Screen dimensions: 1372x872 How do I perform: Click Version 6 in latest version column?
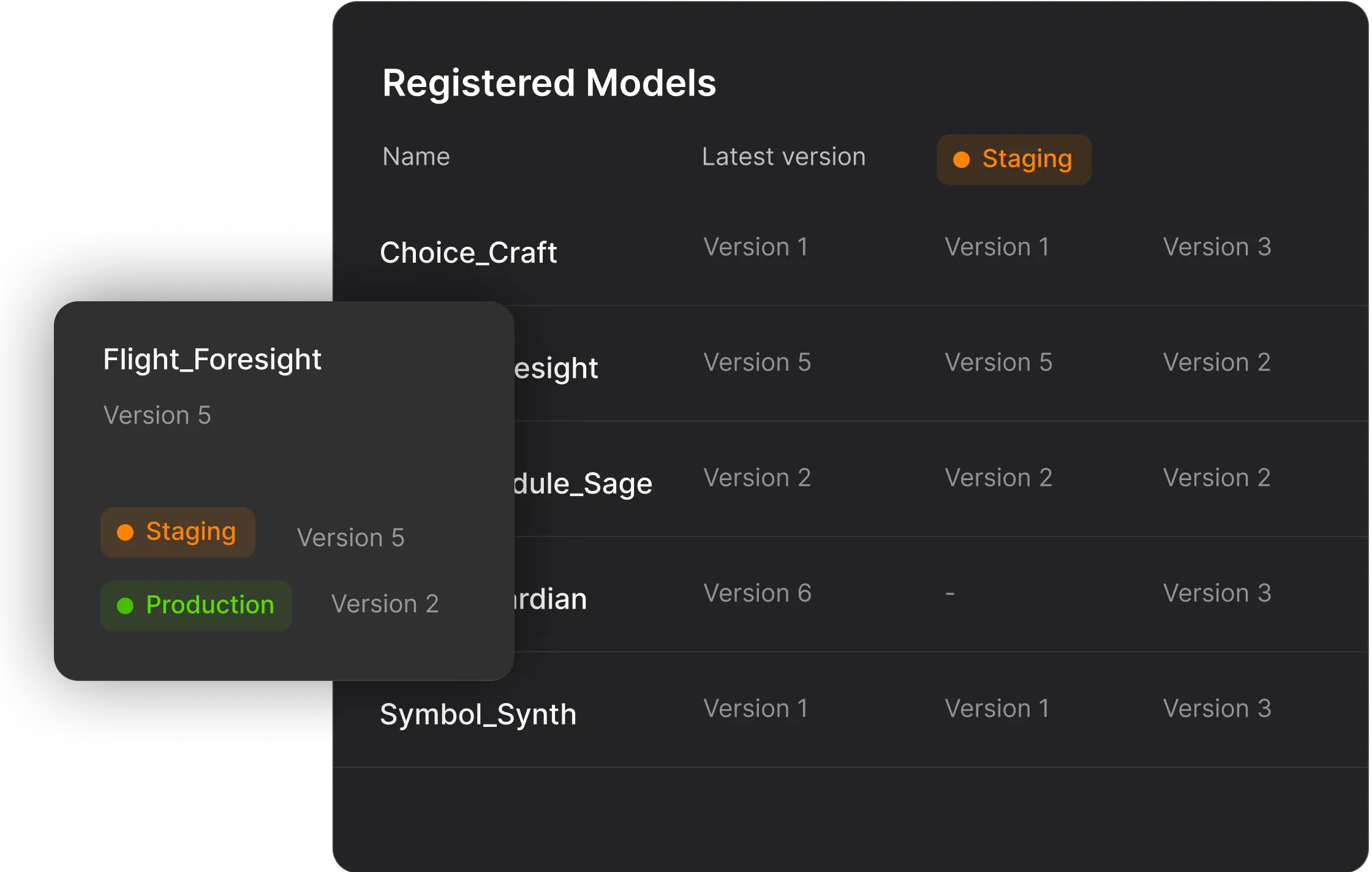(757, 593)
